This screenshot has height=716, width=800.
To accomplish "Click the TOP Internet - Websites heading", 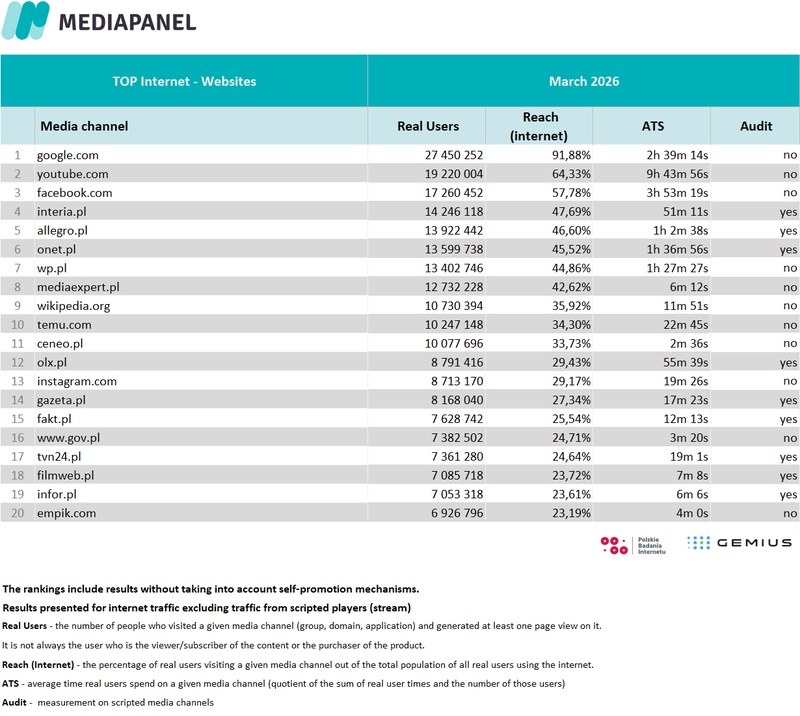I will (x=184, y=81).
